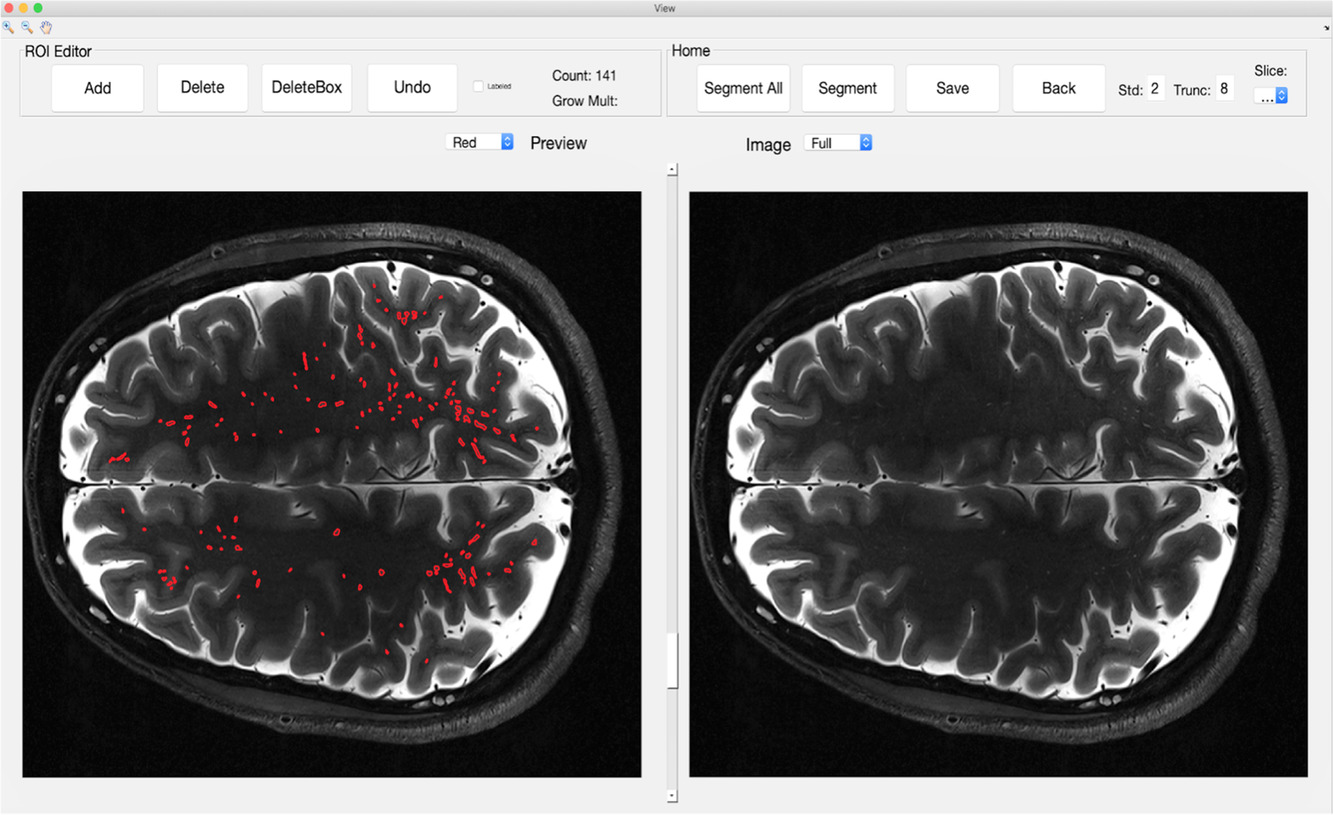Edit the Std value field

point(1154,89)
